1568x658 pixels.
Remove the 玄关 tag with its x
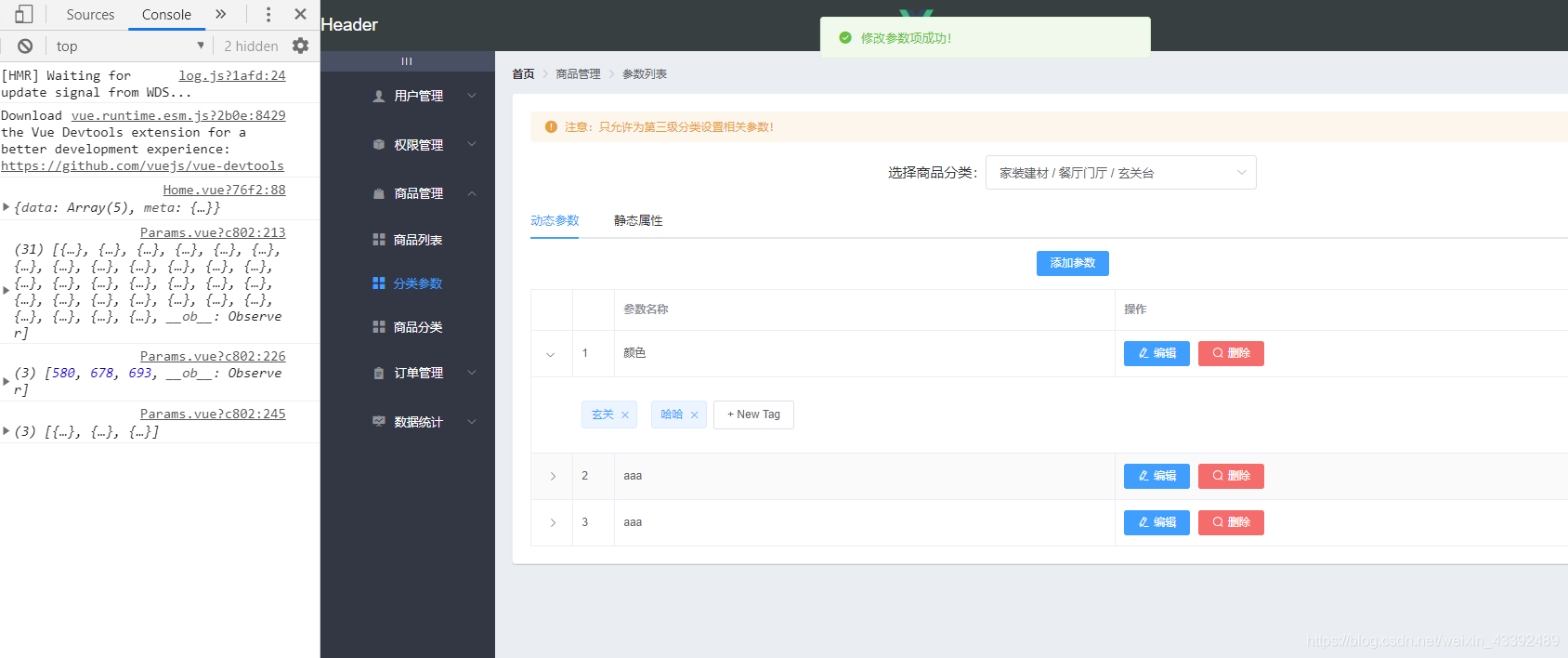pos(625,415)
